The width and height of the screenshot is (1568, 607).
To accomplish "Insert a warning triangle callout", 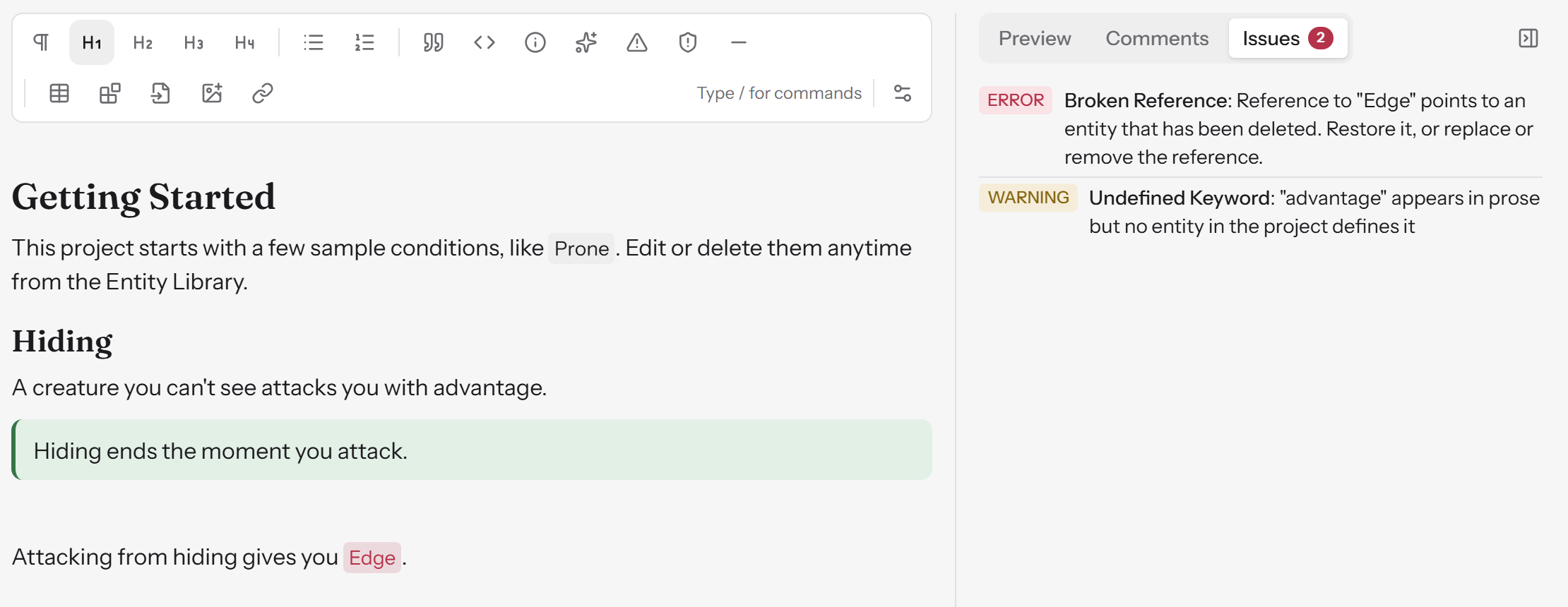I will (x=637, y=42).
